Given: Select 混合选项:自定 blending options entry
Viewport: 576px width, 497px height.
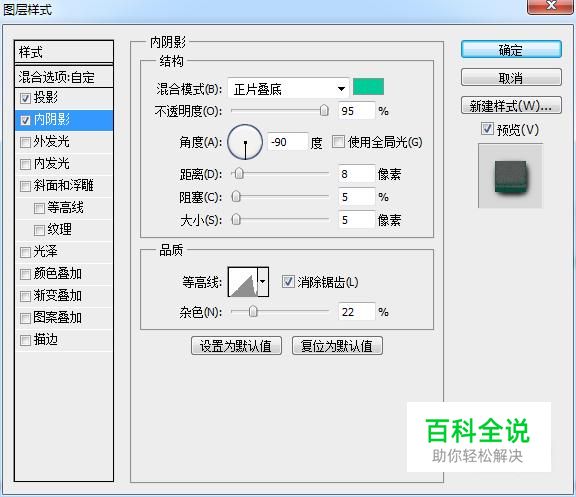Looking at the screenshot, I should pos(64,77).
